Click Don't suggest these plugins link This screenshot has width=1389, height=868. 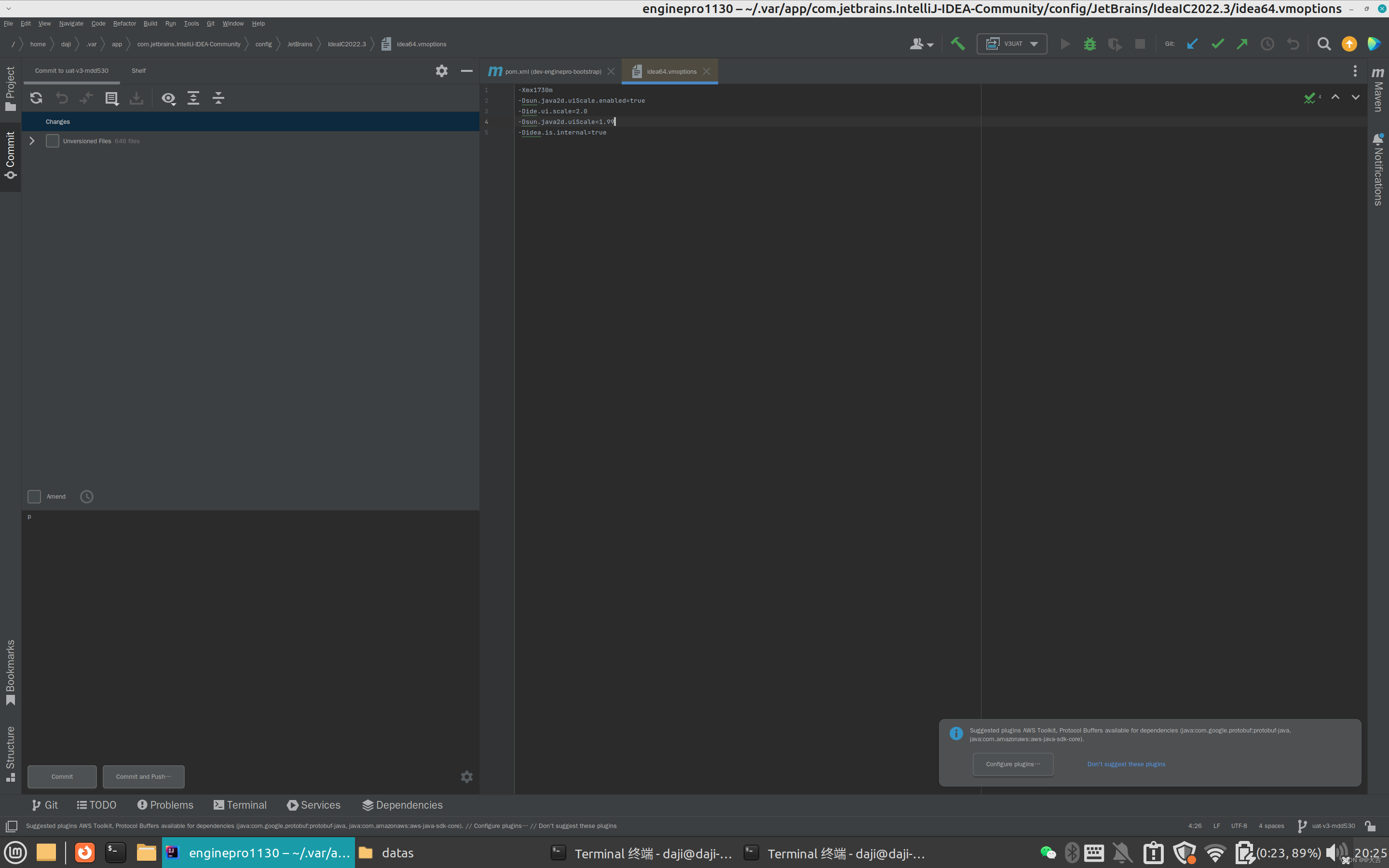(x=1126, y=764)
